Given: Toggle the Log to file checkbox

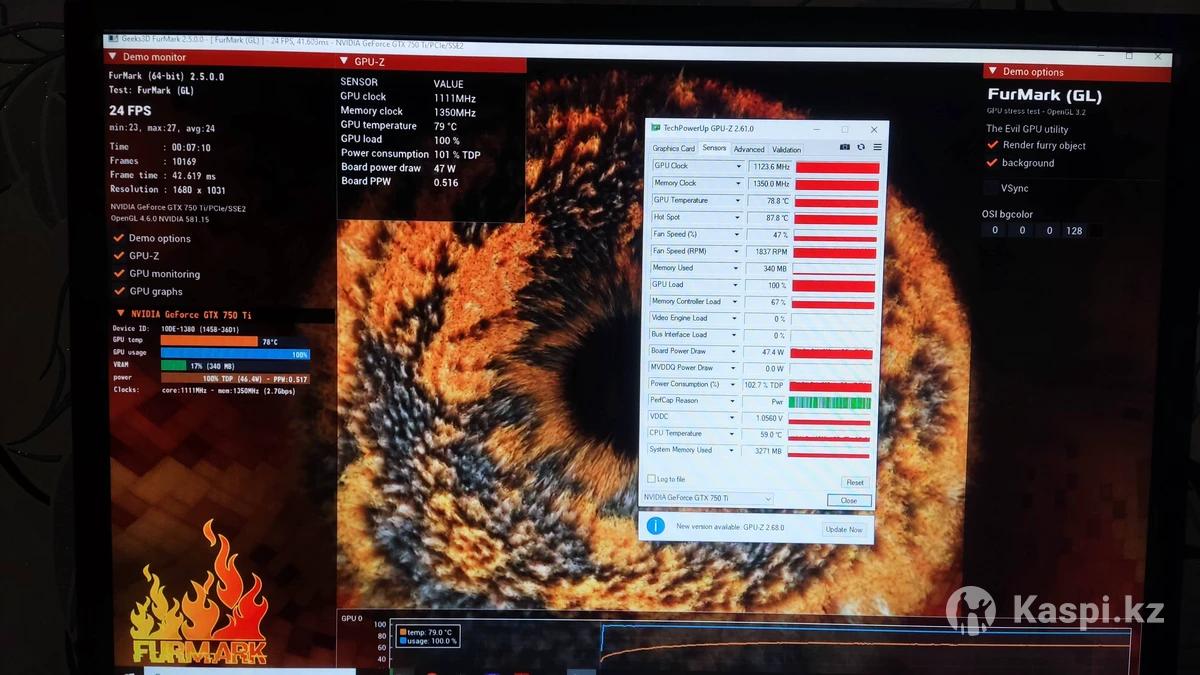Looking at the screenshot, I should coord(652,479).
